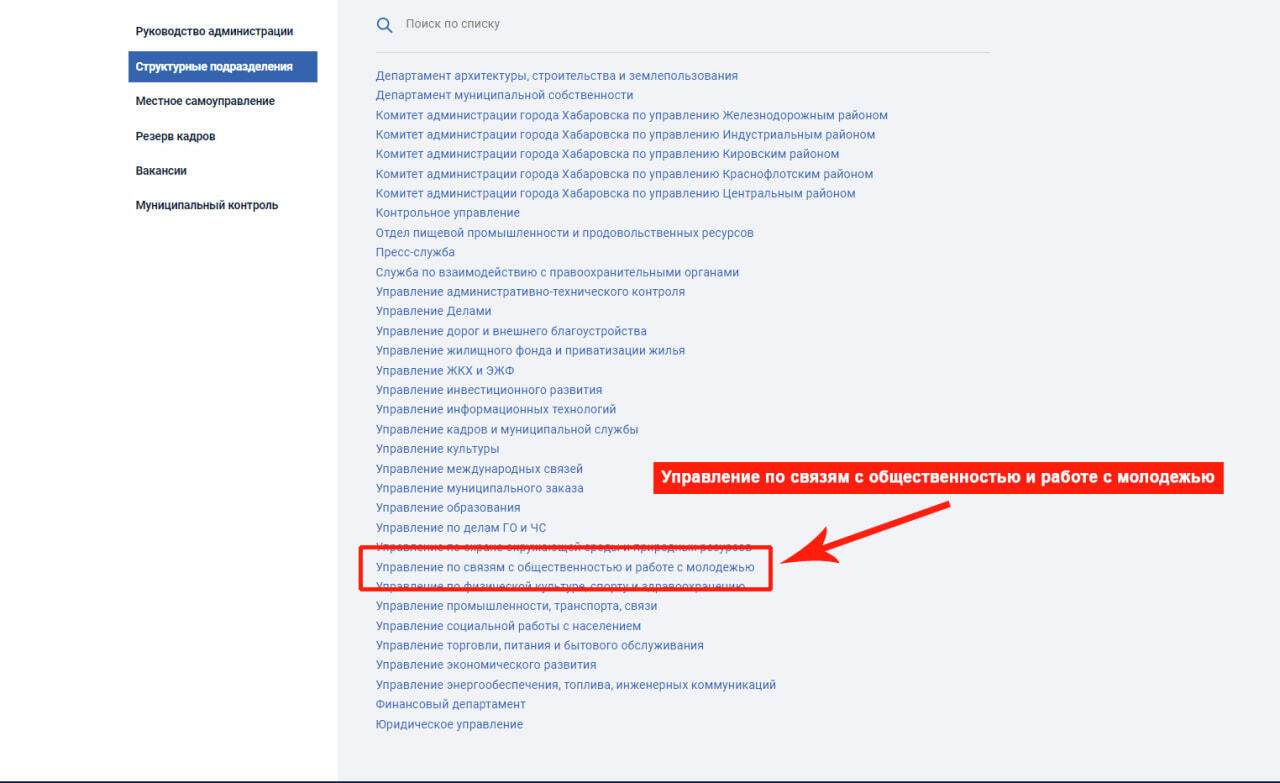Click the magnifier search icon

[x=384, y=25]
